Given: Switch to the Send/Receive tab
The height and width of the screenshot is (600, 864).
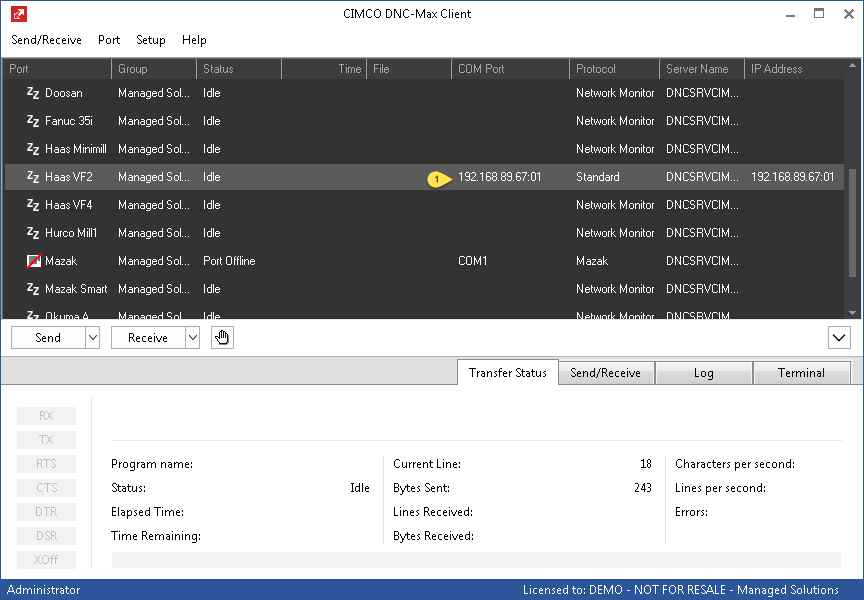Looking at the screenshot, I should click(x=606, y=373).
